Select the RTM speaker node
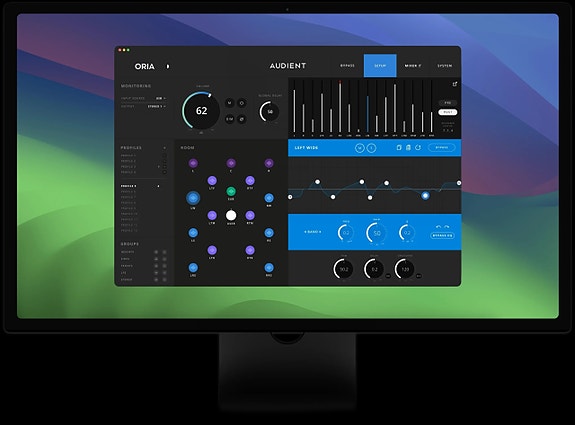The image size is (575, 425). 250,215
